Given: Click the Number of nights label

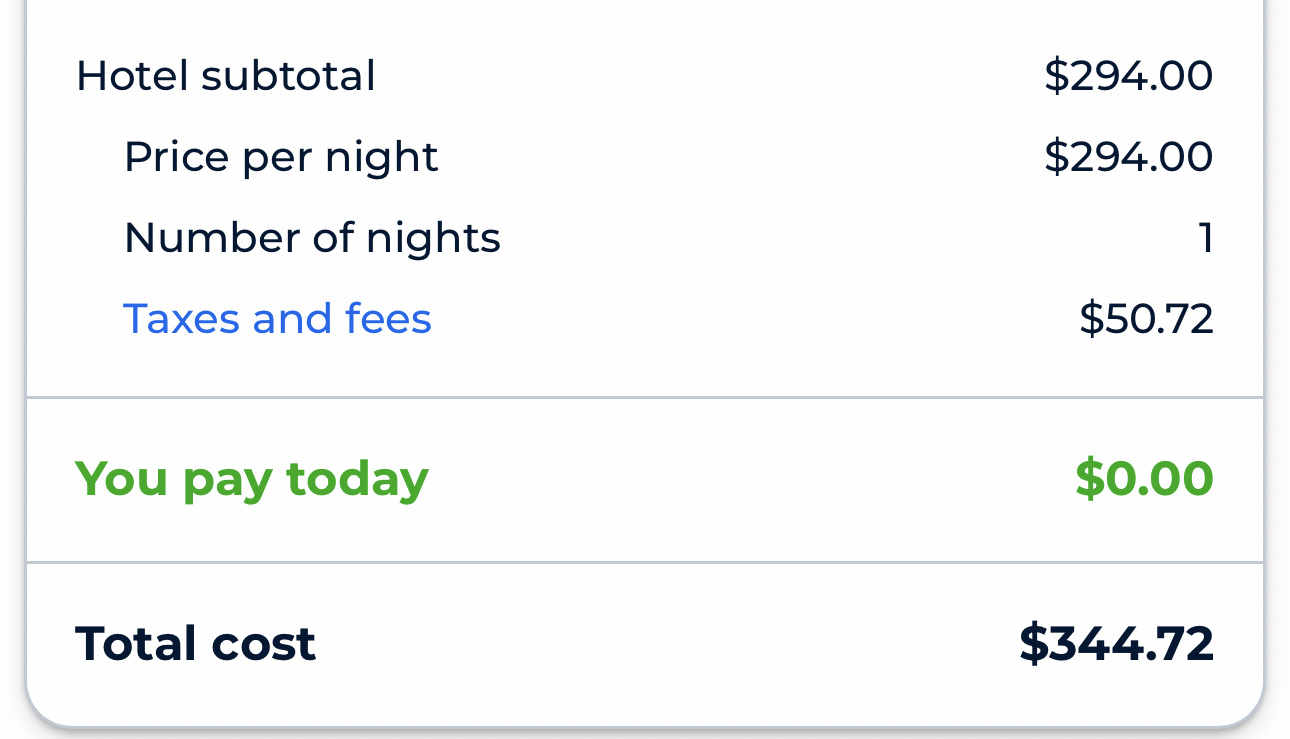Looking at the screenshot, I should click(312, 238).
